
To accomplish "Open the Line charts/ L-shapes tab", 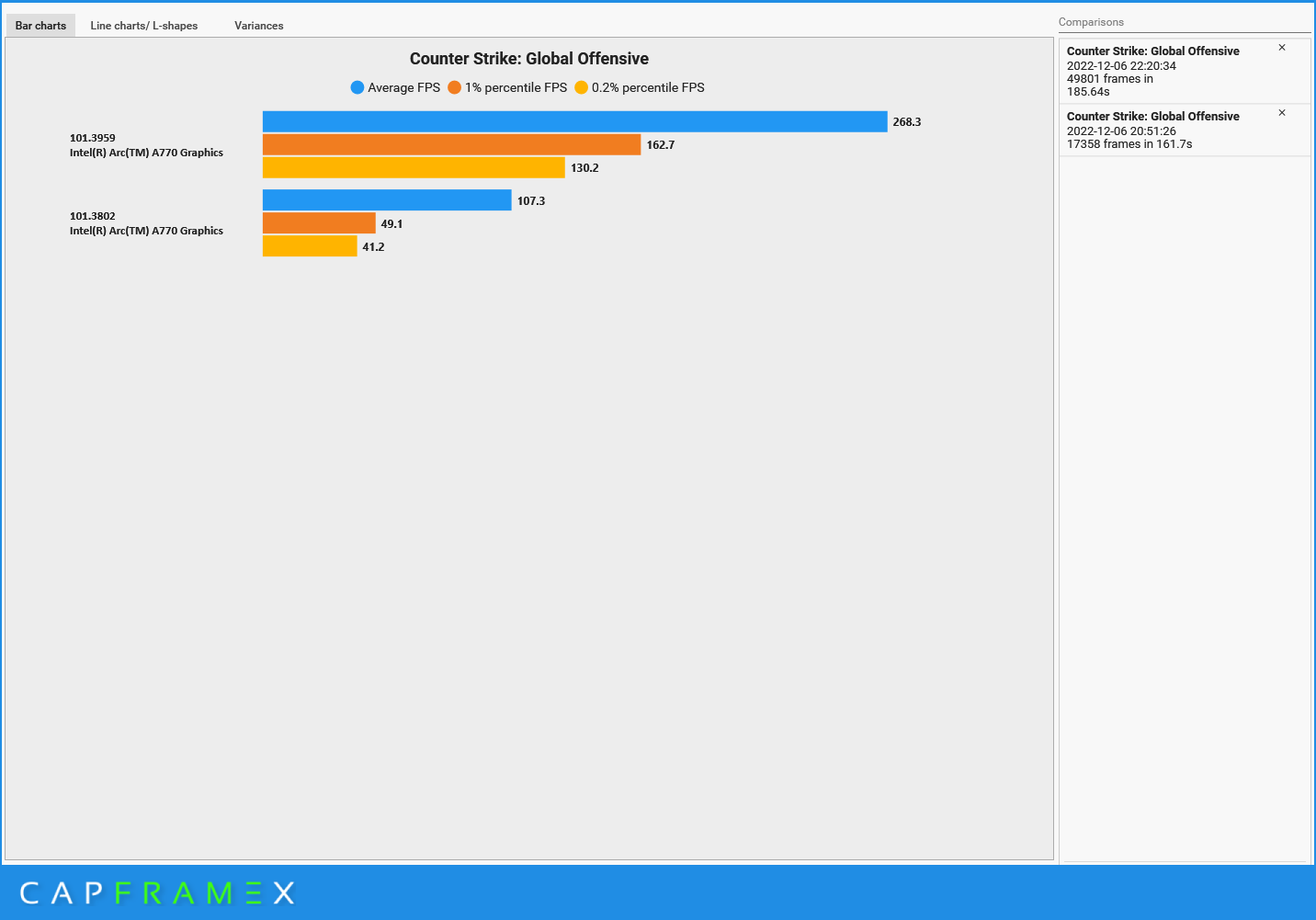I will (144, 26).
